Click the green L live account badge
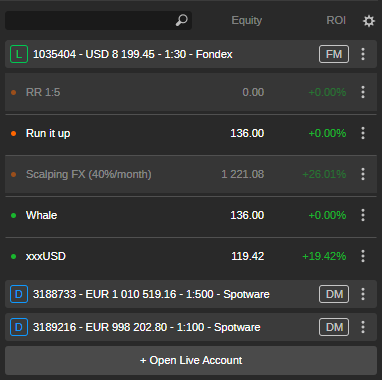Screen dimensions: 382x380 (x=19, y=54)
